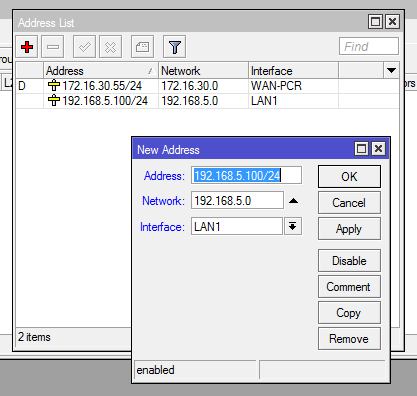Select the 172.16.30.55/24 address row
Image resolution: width=417 pixels, height=396 pixels.
click(x=207, y=86)
